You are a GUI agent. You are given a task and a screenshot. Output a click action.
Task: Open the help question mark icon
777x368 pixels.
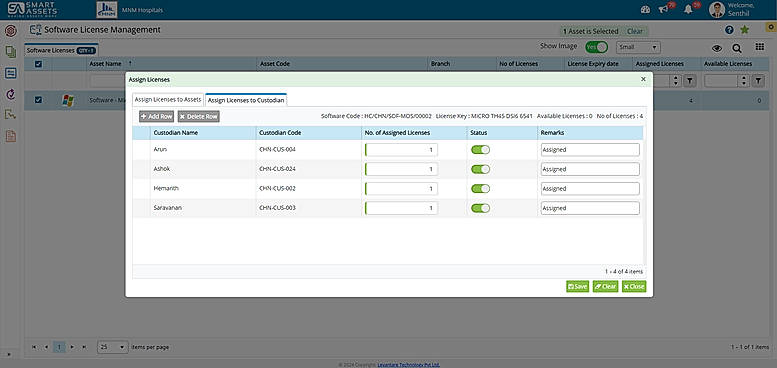coord(729,30)
